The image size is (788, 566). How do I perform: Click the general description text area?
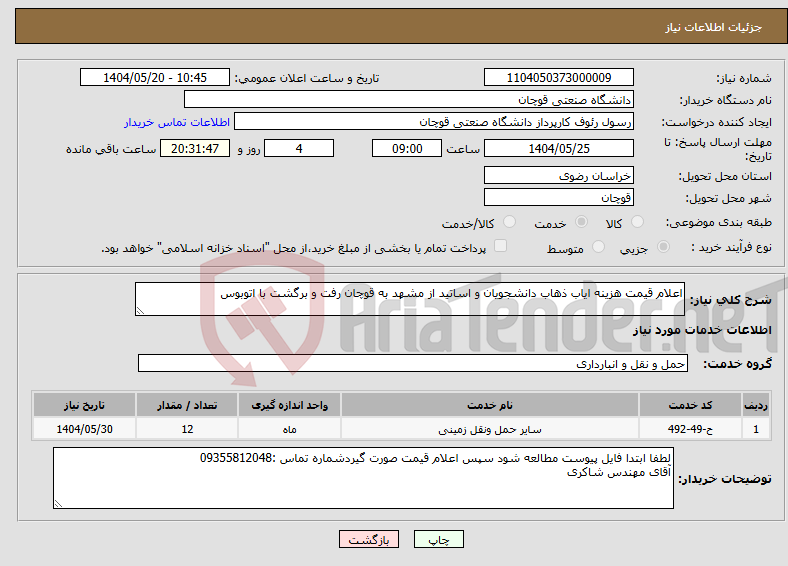click(410, 299)
